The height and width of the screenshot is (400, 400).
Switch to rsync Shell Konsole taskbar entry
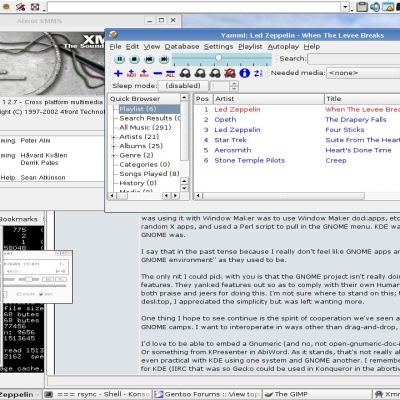(x=98, y=394)
